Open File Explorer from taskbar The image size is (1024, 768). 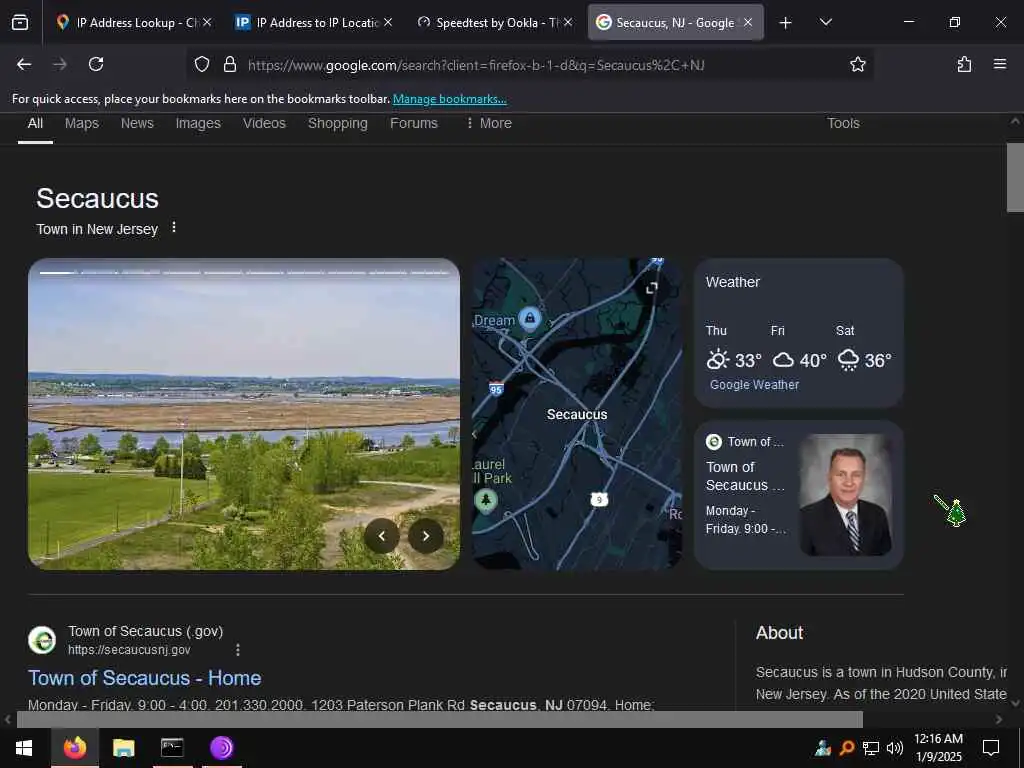(x=123, y=748)
